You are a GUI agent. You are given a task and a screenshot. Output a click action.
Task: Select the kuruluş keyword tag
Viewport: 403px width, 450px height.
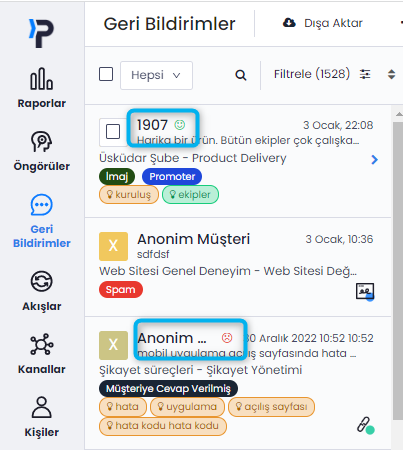129,195
